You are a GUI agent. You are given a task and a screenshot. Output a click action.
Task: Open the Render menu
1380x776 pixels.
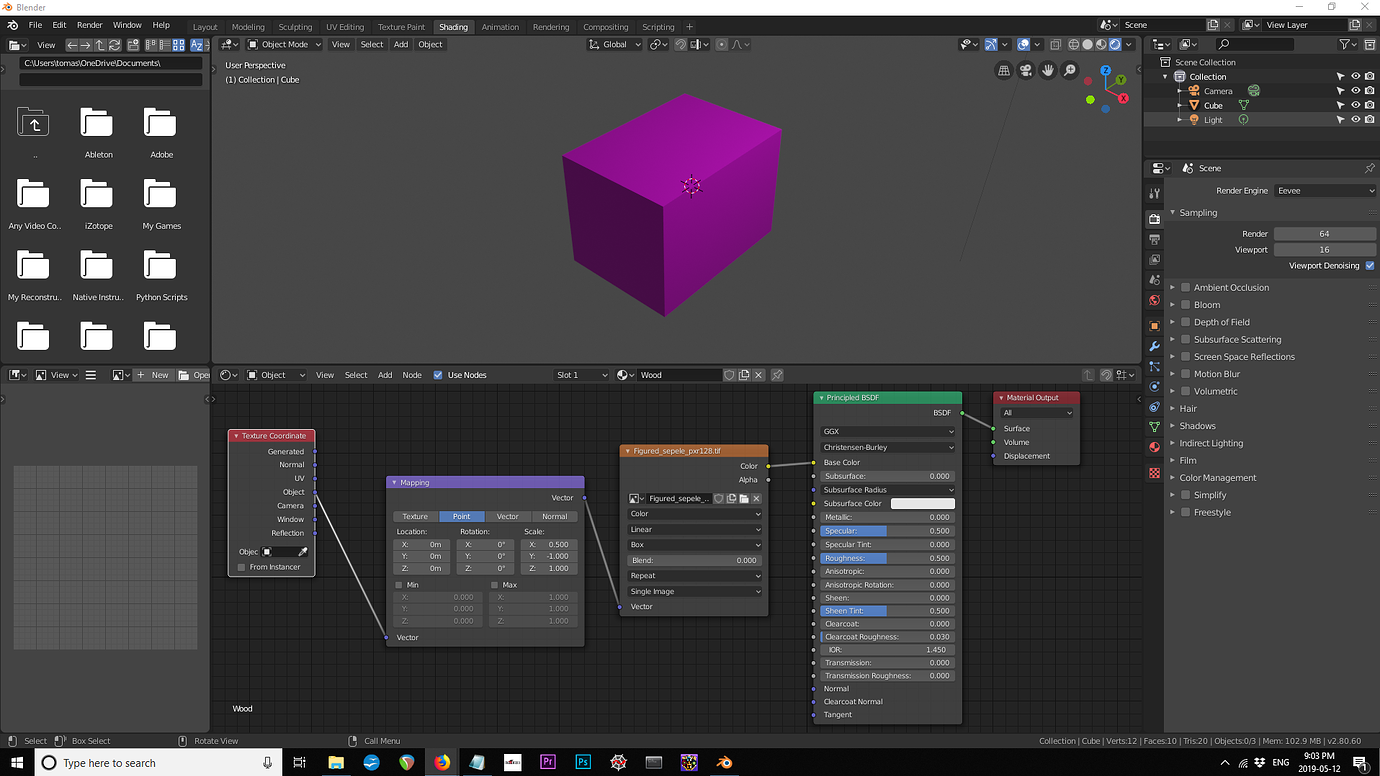(x=90, y=24)
